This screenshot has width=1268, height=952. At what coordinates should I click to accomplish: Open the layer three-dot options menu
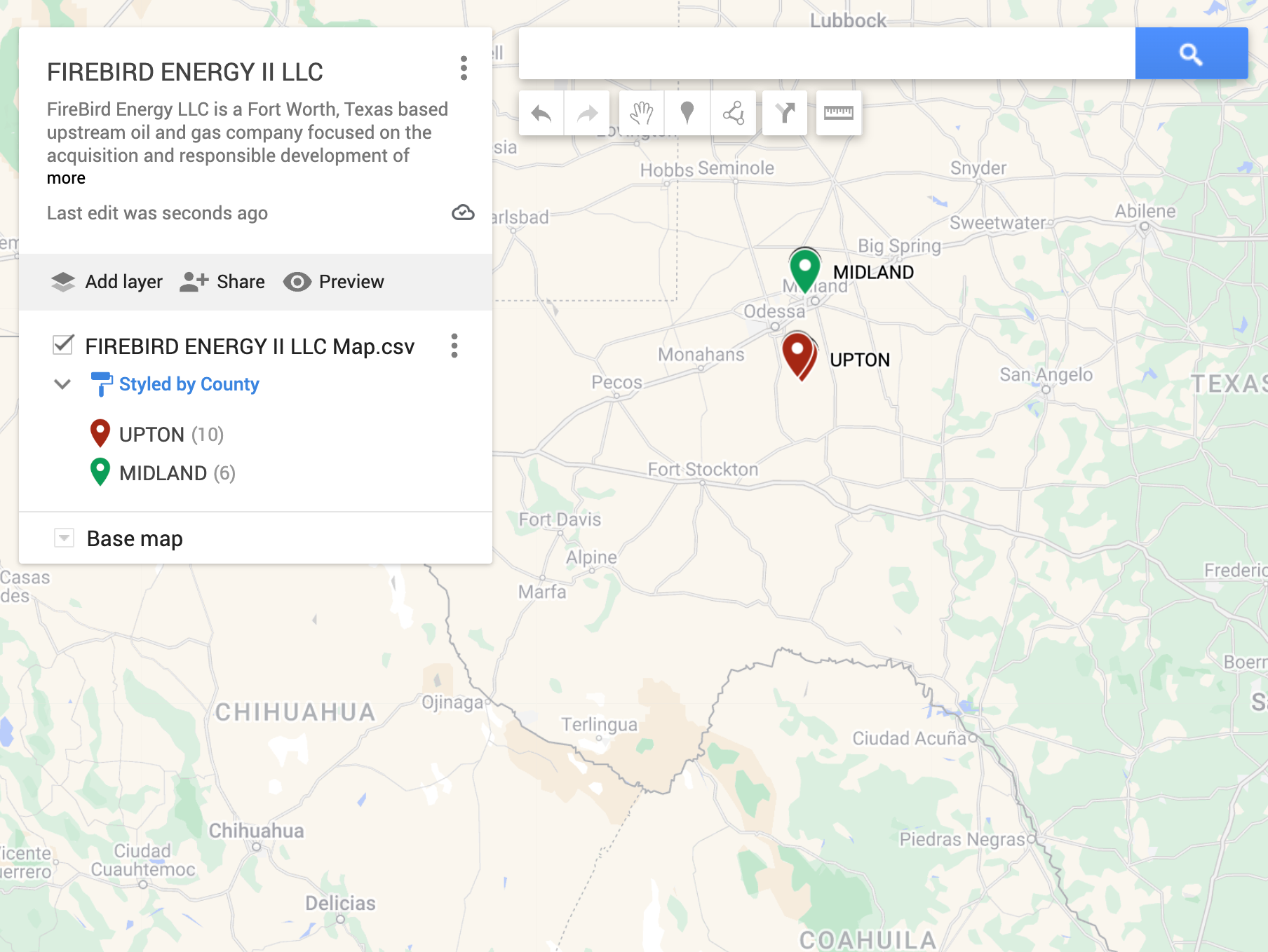454,346
